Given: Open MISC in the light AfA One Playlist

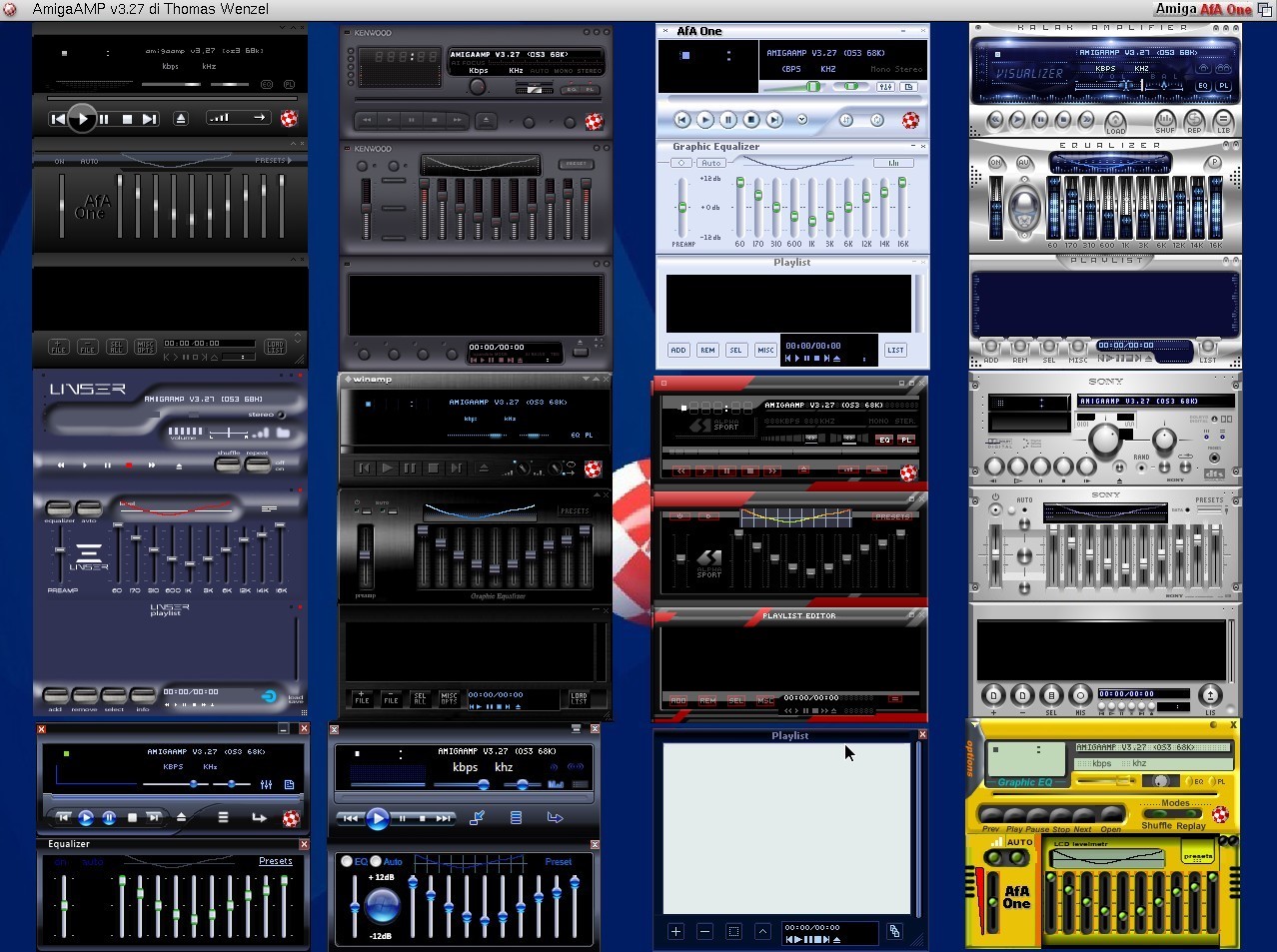Looking at the screenshot, I should tap(765, 350).
